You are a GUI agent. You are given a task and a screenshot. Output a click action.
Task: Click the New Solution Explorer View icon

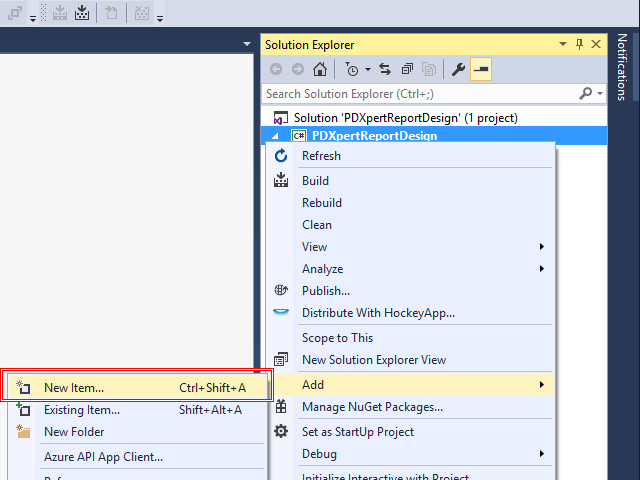281,359
